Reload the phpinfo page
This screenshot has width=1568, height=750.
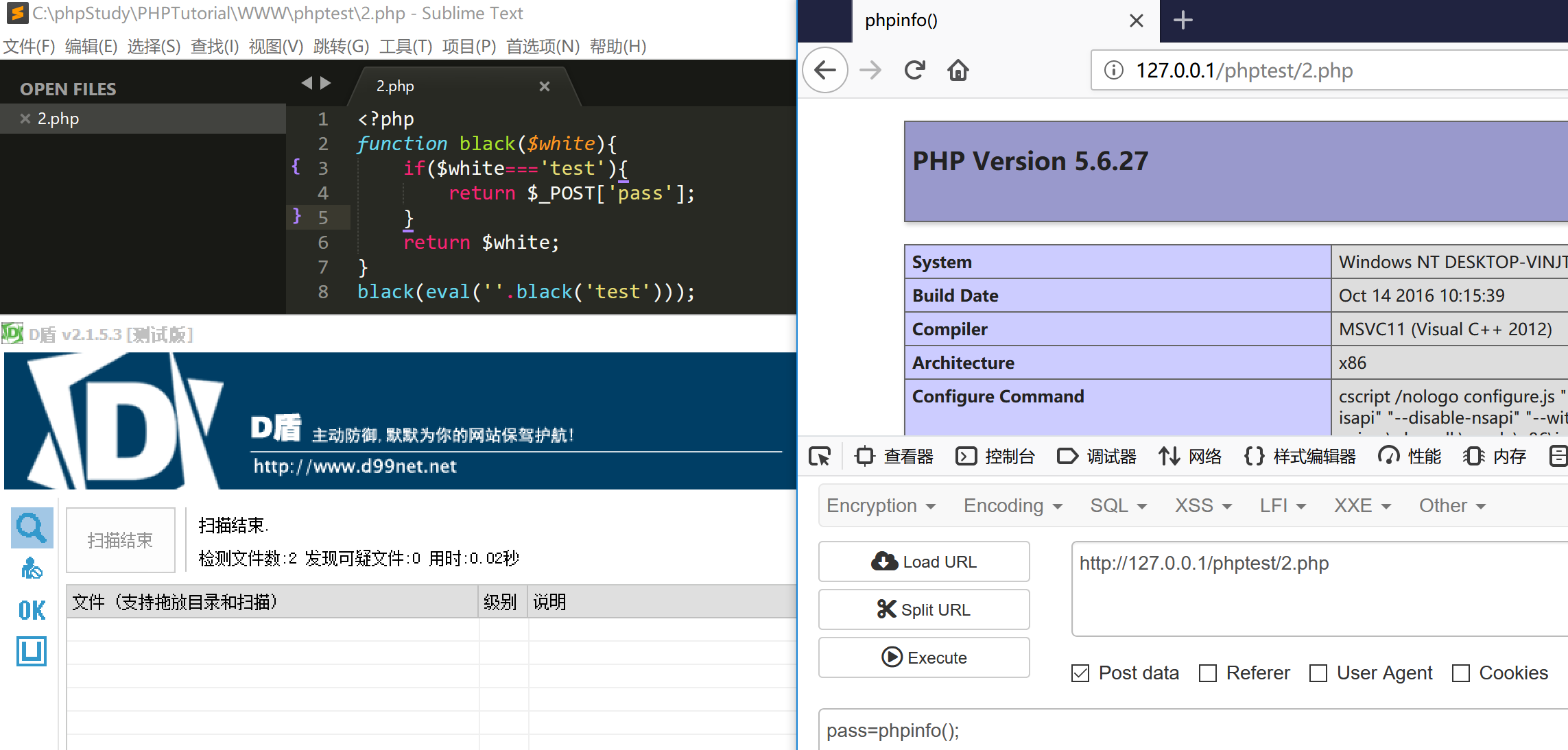(x=914, y=70)
